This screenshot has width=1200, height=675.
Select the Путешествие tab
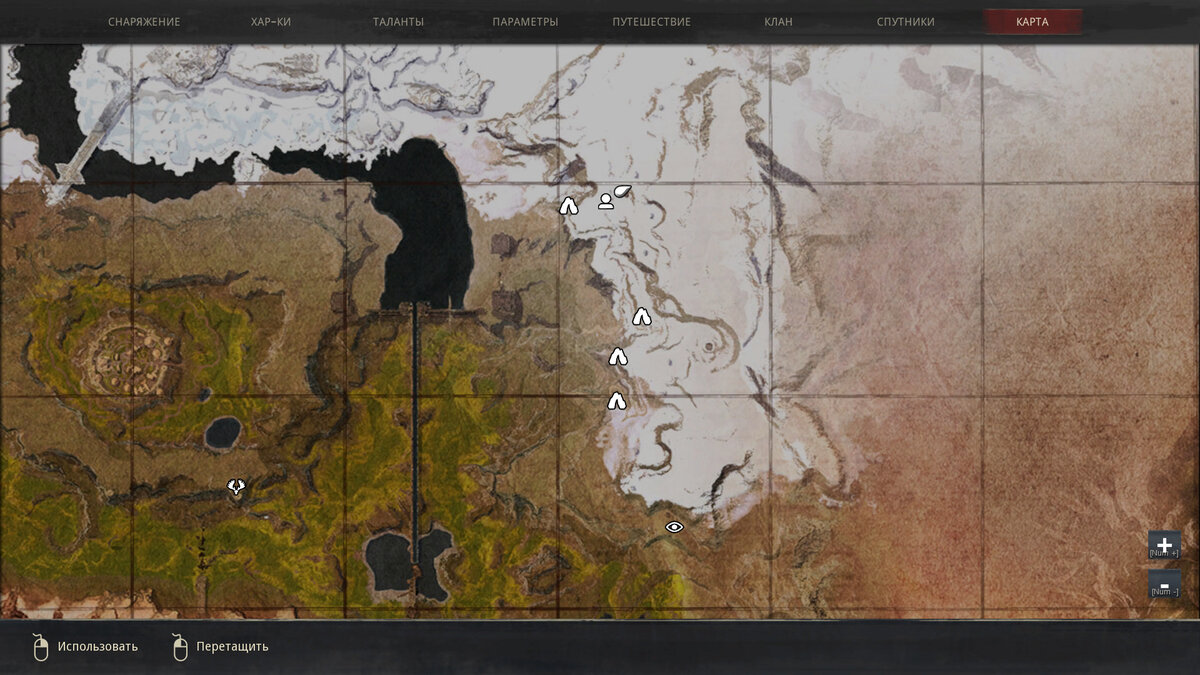pyautogui.click(x=651, y=21)
